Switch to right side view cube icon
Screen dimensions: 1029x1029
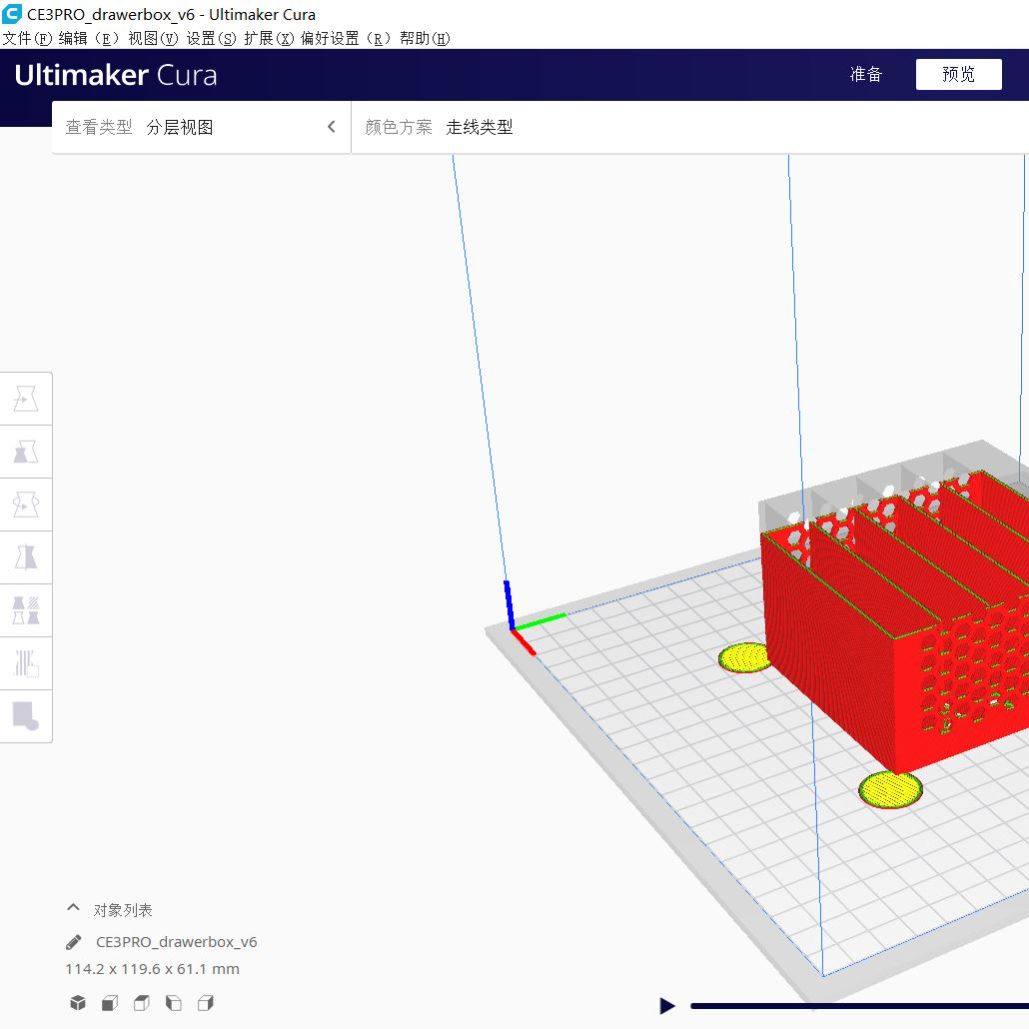point(206,1003)
